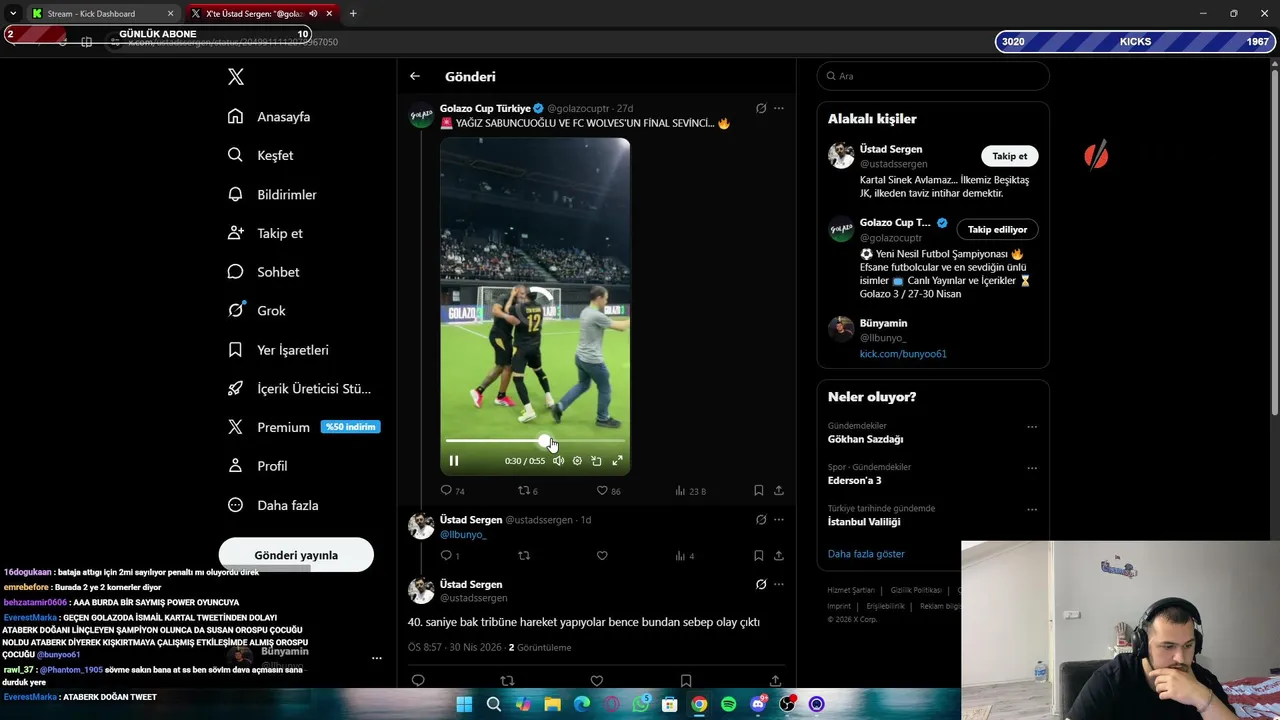Open İçerik Üreticisi Stüdyosu

pos(299,388)
